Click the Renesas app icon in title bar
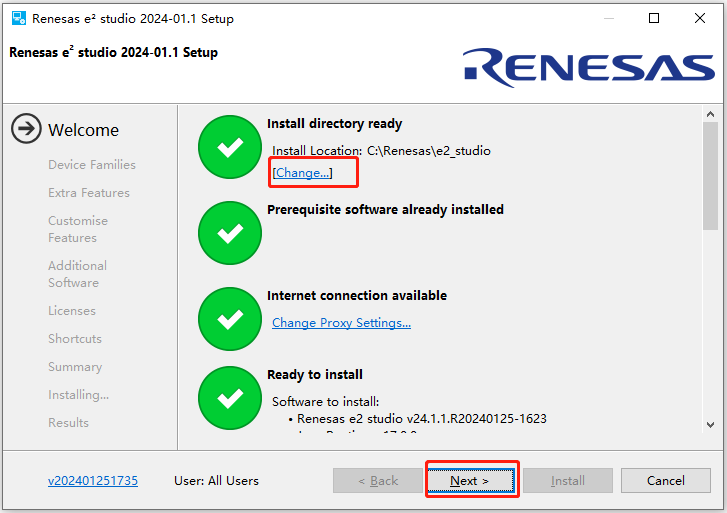Image resolution: width=727 pixels, height=513 pixels. click(18, 18)
